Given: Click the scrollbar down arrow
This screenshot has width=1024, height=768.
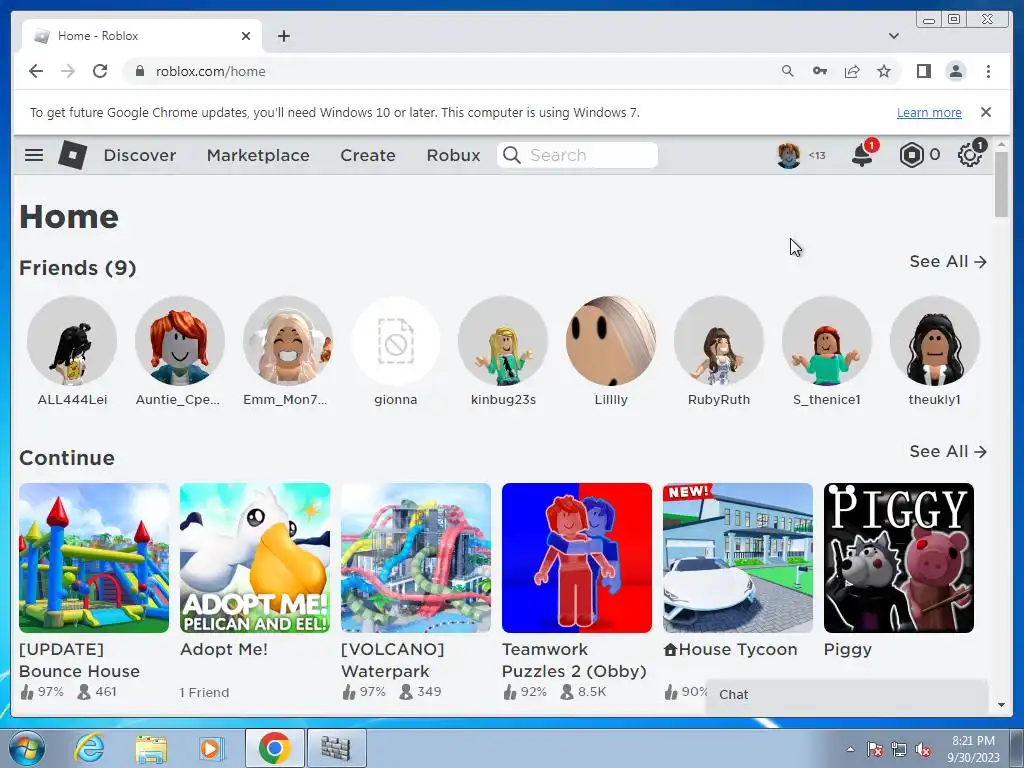Looking at the screenshot, I should tap(1001, 705).
